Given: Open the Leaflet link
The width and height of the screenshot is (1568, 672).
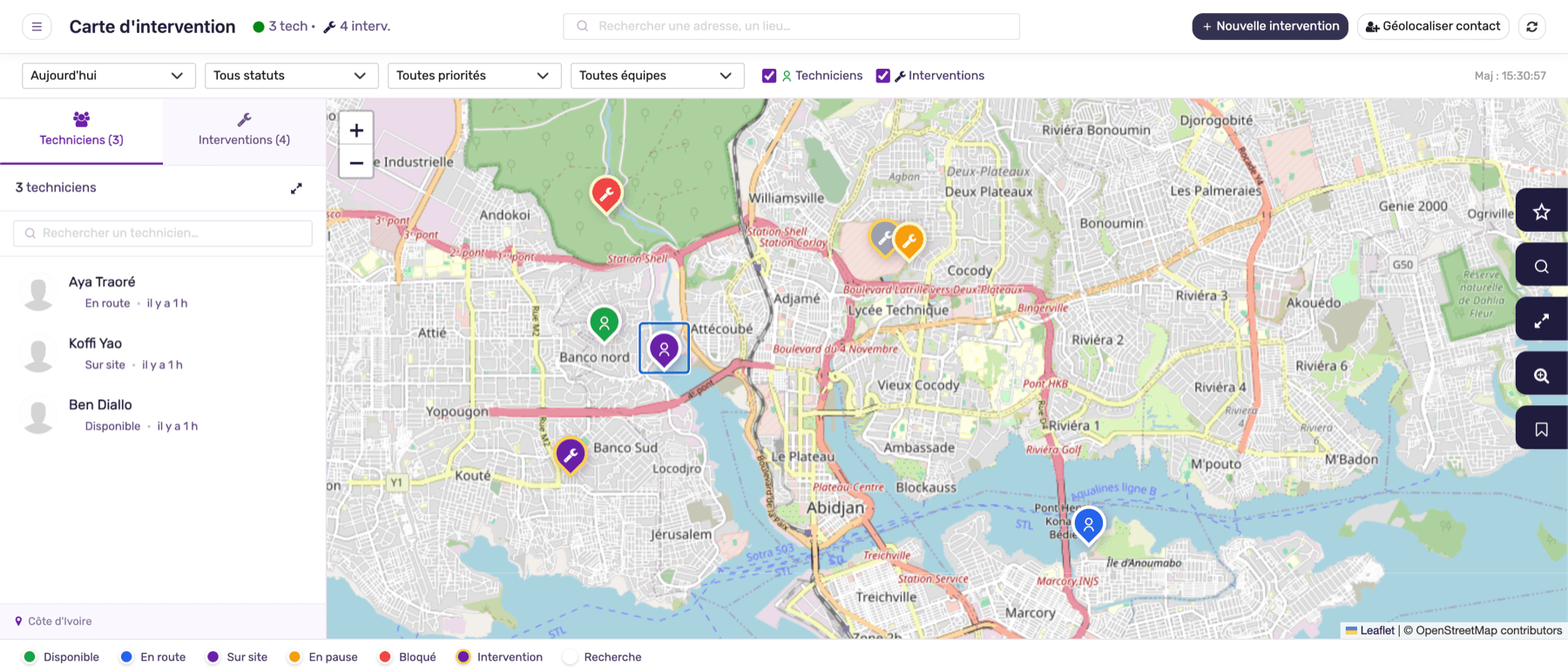Looking at the screenshot, I should pos(1370,630).
